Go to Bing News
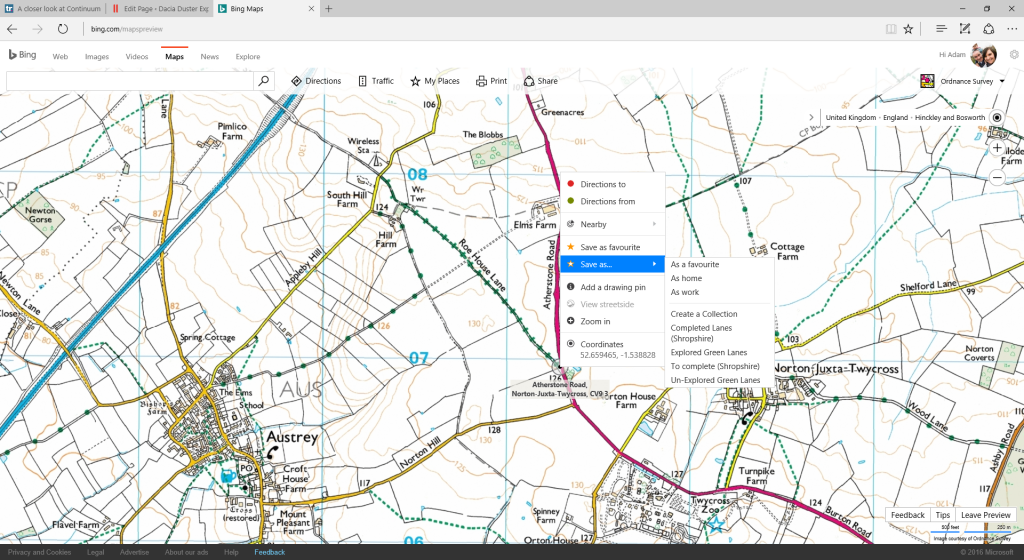 coord(210,57)
